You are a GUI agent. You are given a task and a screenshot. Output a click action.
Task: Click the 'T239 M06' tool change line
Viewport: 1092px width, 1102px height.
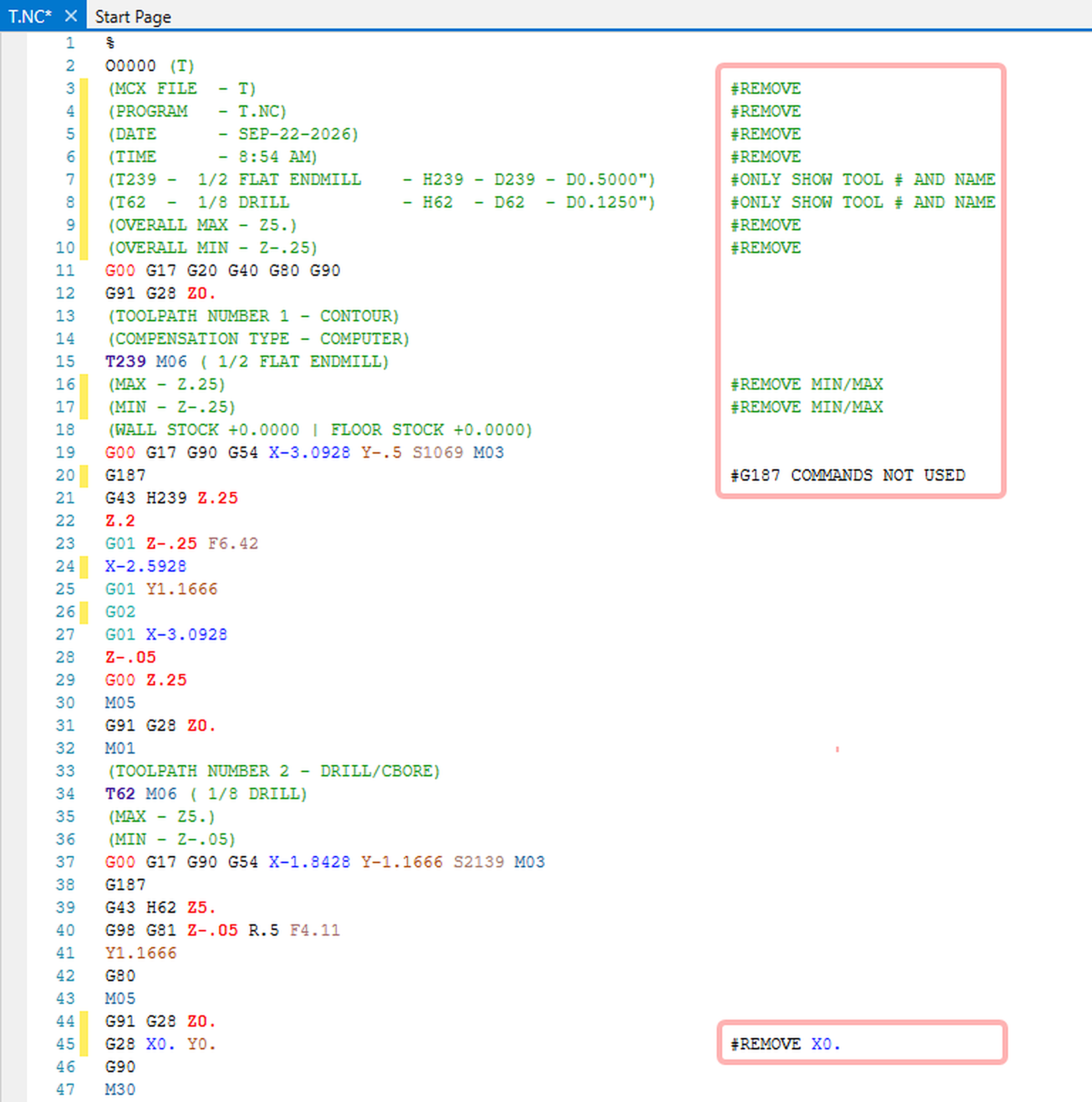[x=247, y=362]
